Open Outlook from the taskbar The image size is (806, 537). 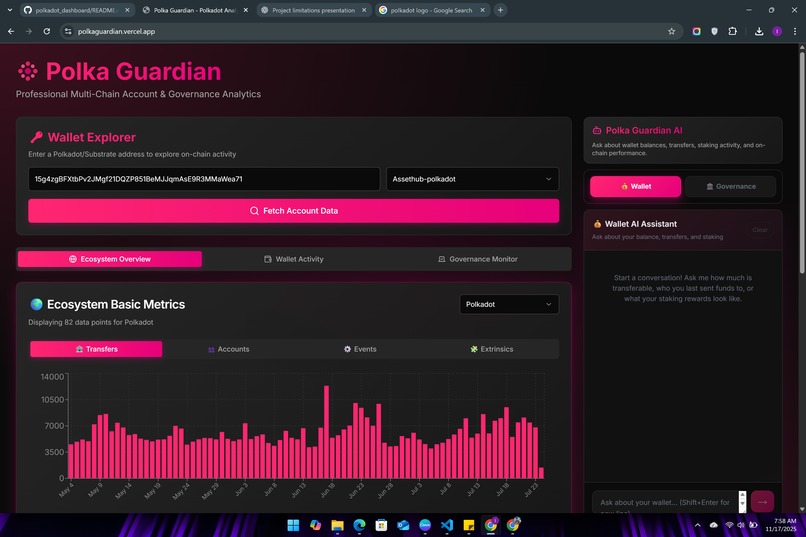point(403,525)
